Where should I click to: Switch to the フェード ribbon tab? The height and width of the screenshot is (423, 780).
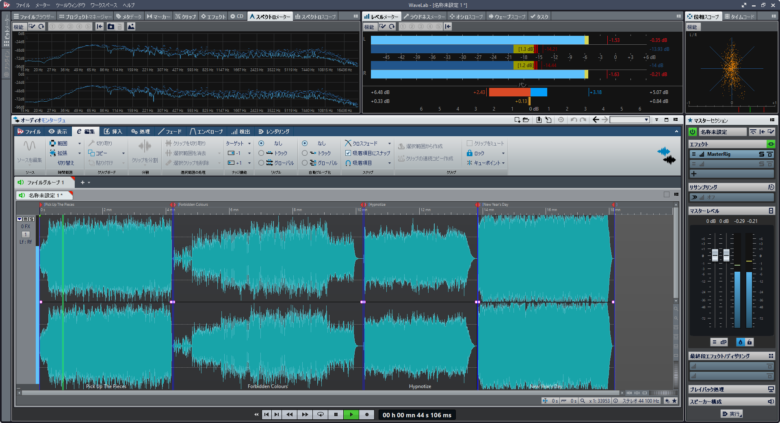[170, 131]
